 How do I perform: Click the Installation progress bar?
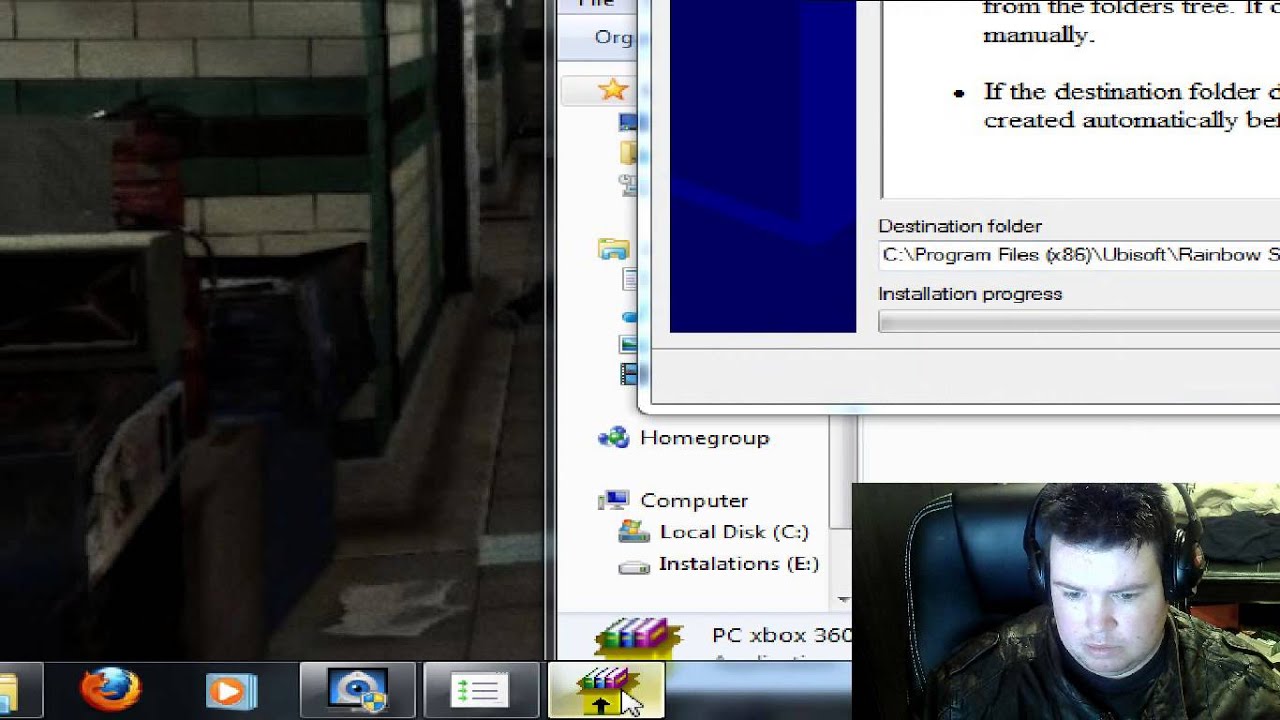(1079, 322)
